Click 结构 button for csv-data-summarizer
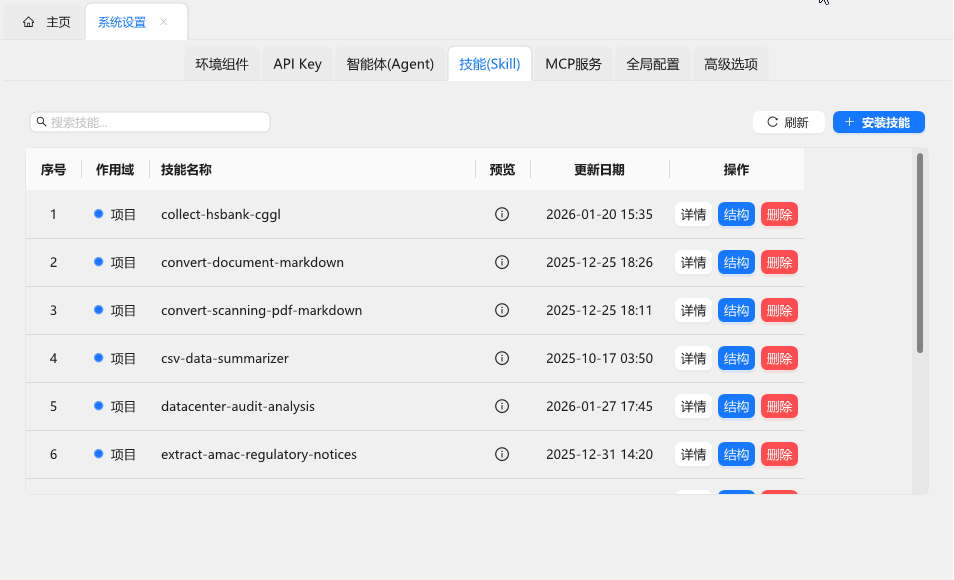The image size is (954, 580). 736,358
